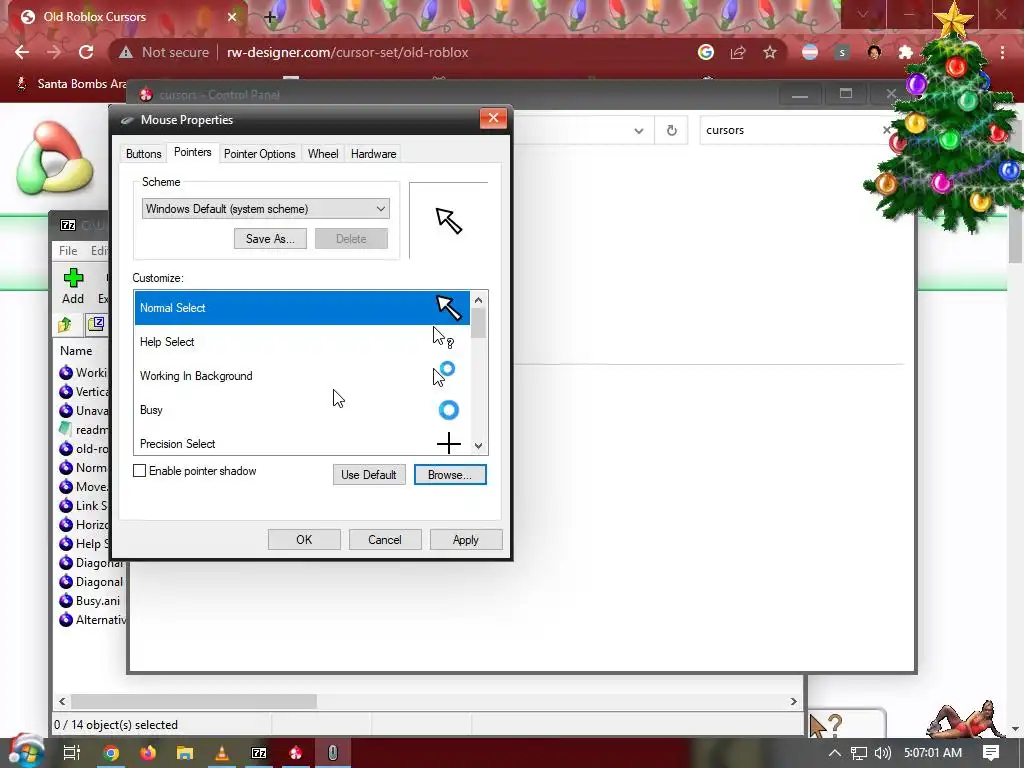Click the pointer list scrollbar thumb
Screen dimensions: 1024x768
pos(478,323)
